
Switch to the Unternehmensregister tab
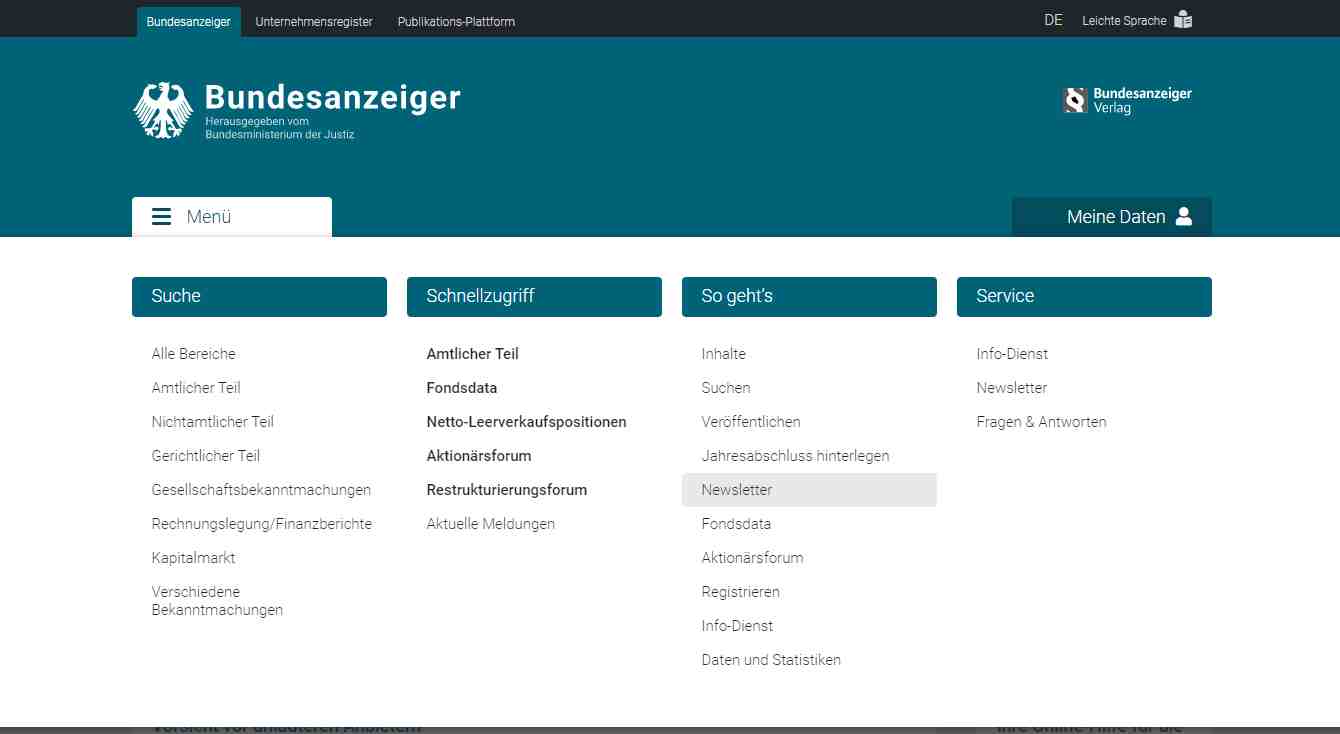[x=314, y=22]
